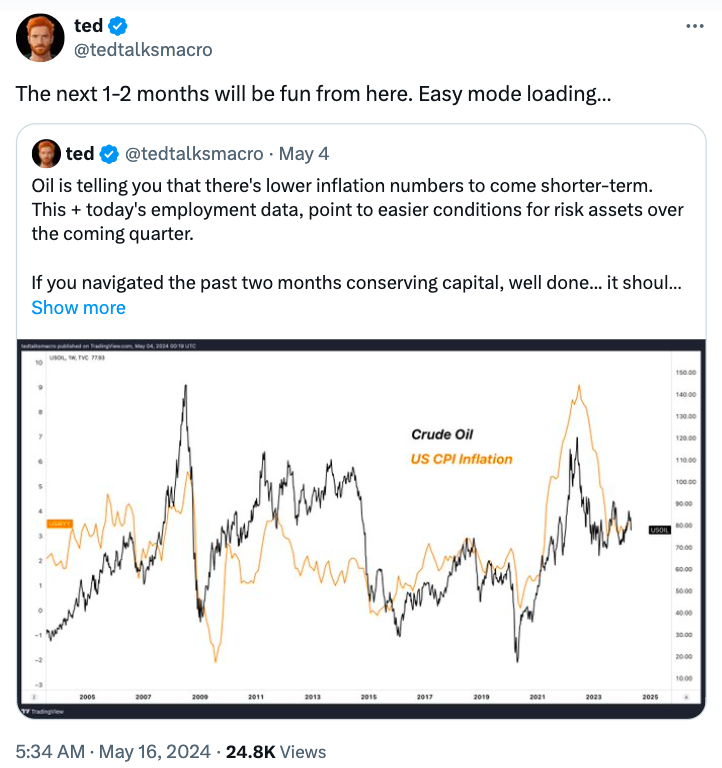Open the @tedtalksmacro handle in quoted tweet
Image resolution: width=722 pixels, height=768 pixels.
click(194, 154)
